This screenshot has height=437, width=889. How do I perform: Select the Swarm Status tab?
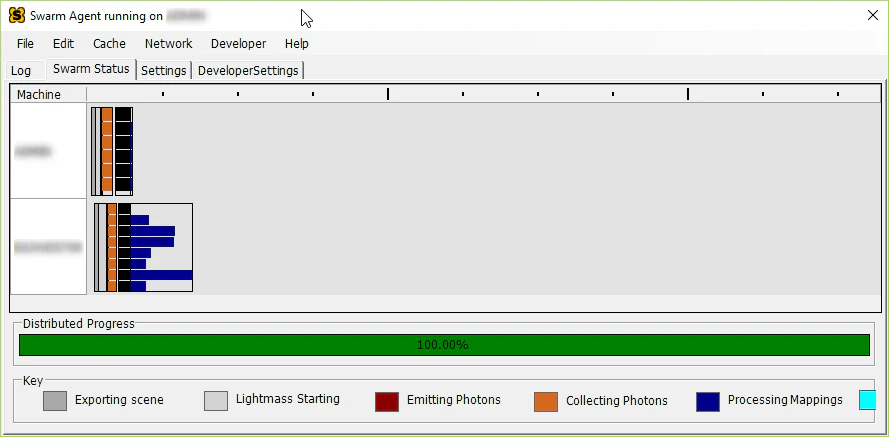point(91,69)
